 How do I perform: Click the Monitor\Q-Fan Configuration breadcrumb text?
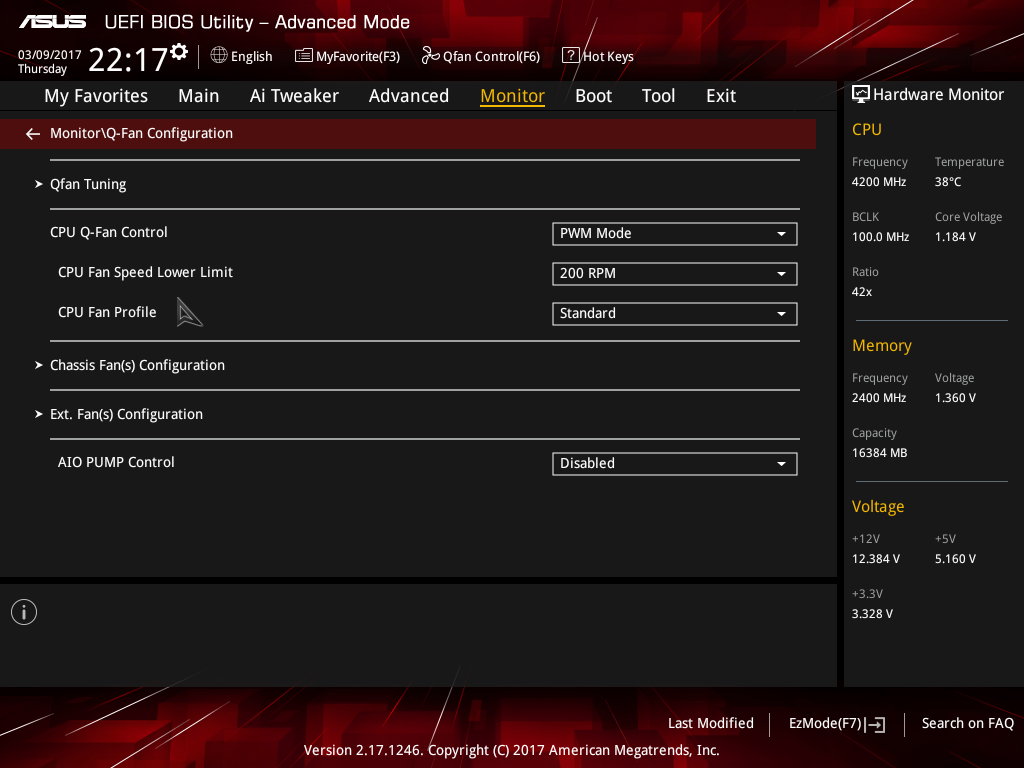(x=141, y=133)
